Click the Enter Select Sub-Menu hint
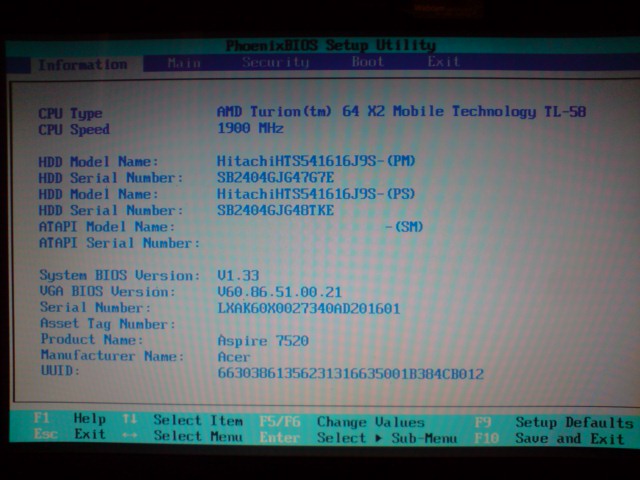Screen dimensions: 640x480 (x=358, y=438)
